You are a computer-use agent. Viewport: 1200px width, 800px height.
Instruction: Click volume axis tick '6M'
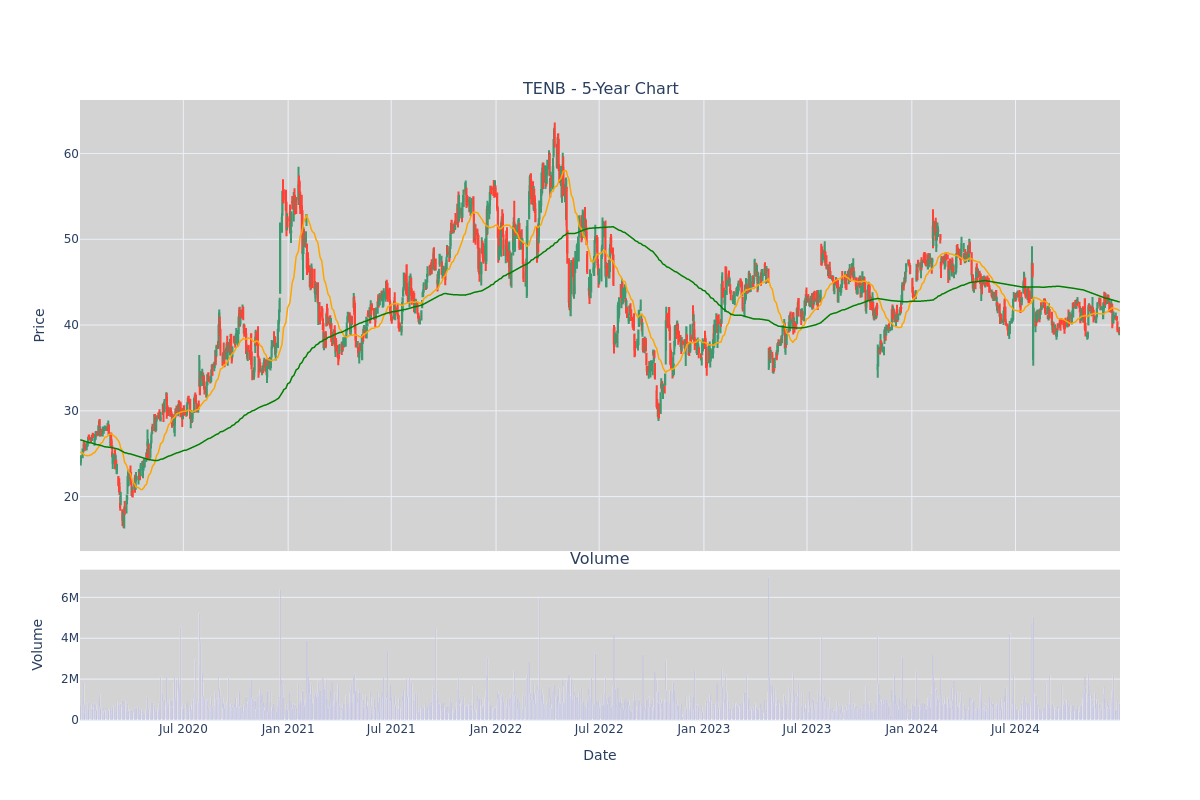point(70,598)
